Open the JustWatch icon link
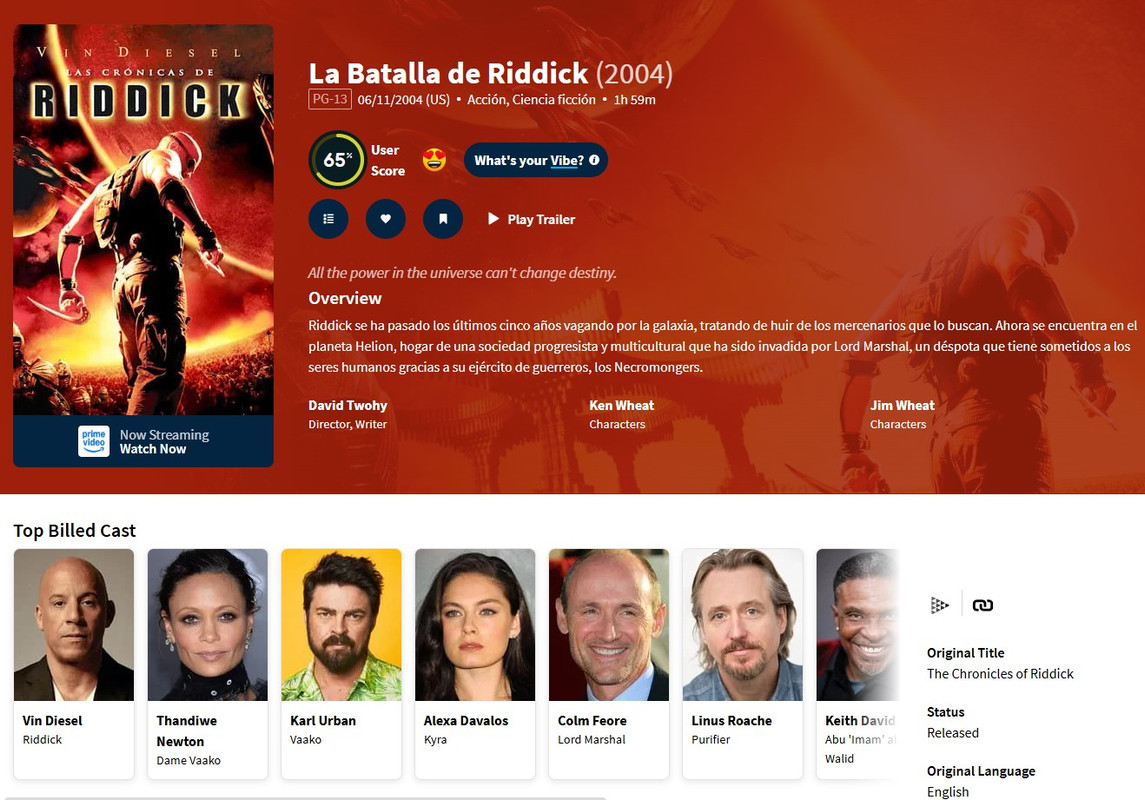 coord(939,605)
